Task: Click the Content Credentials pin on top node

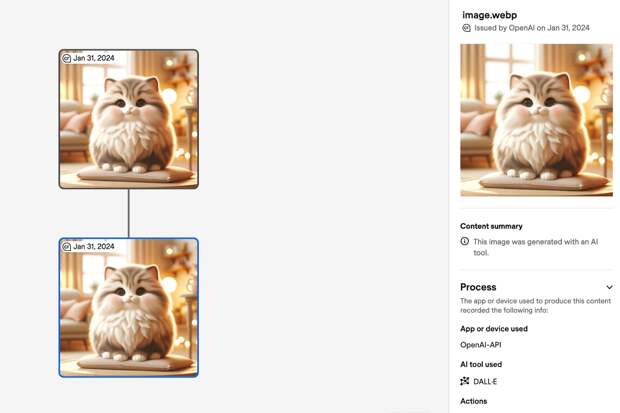Action: pos(67,58)
